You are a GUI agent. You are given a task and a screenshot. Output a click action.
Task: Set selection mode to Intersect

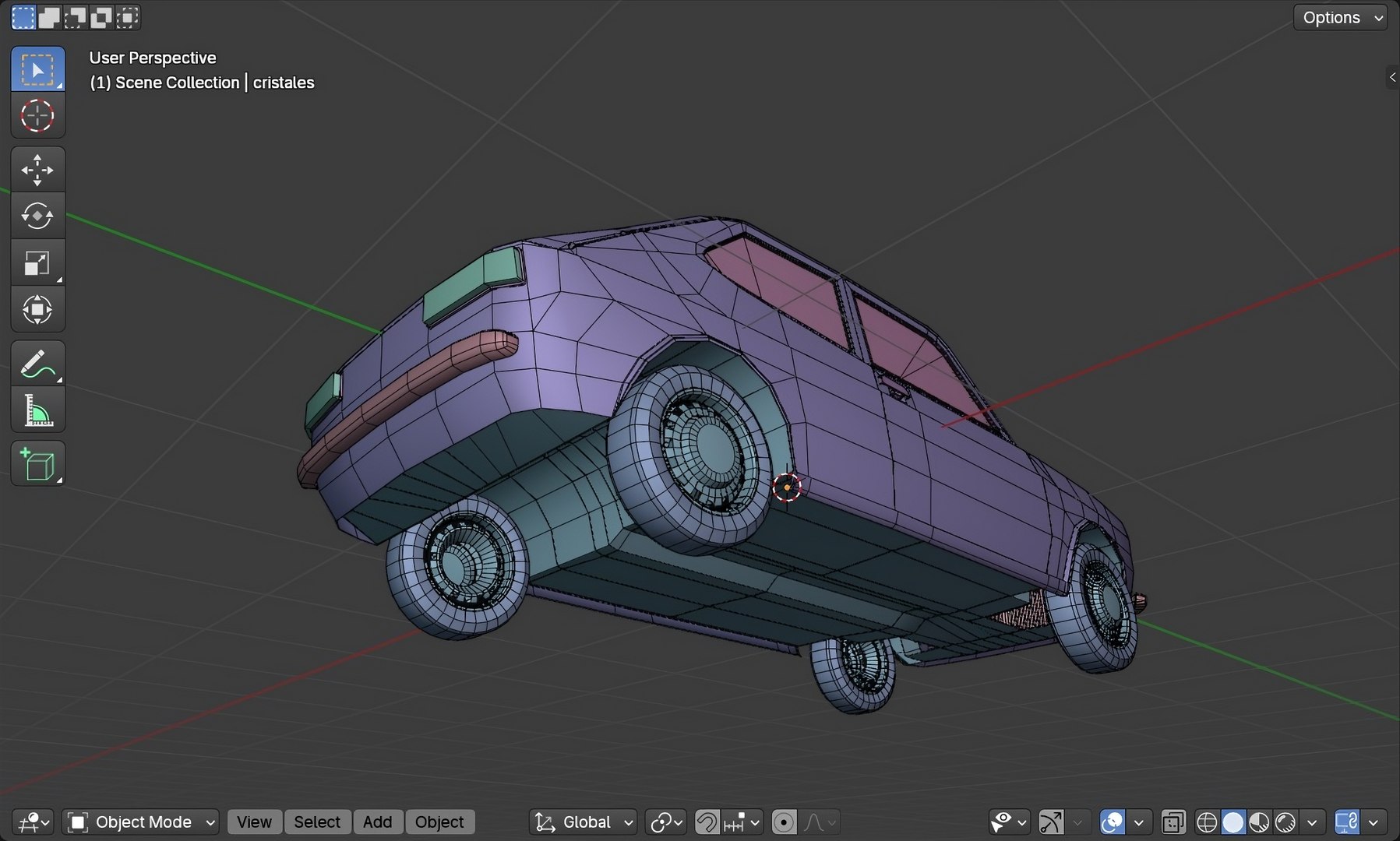coord(128,17)
